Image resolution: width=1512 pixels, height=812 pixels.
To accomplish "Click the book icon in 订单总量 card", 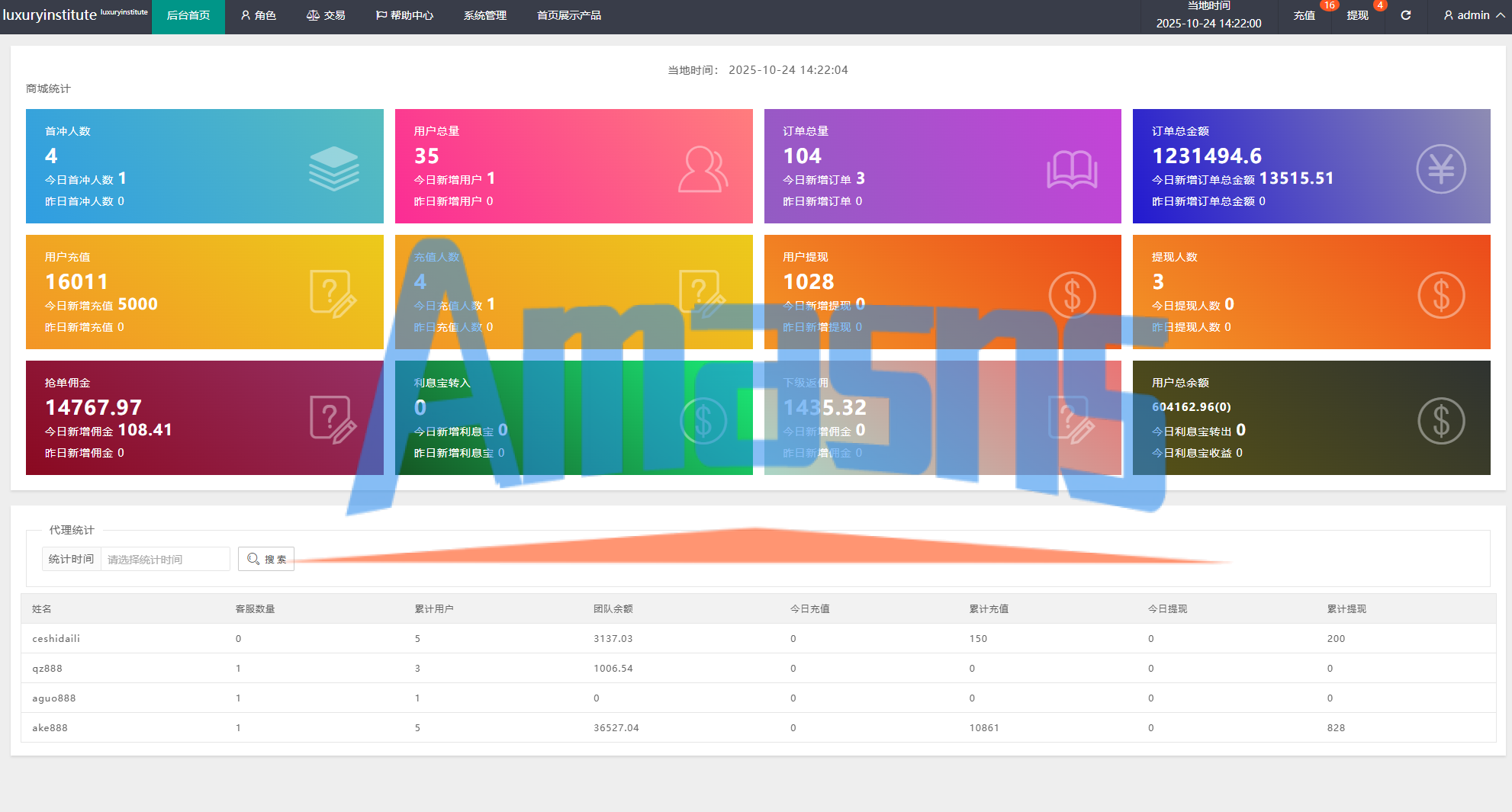I will click(1072, 168).
